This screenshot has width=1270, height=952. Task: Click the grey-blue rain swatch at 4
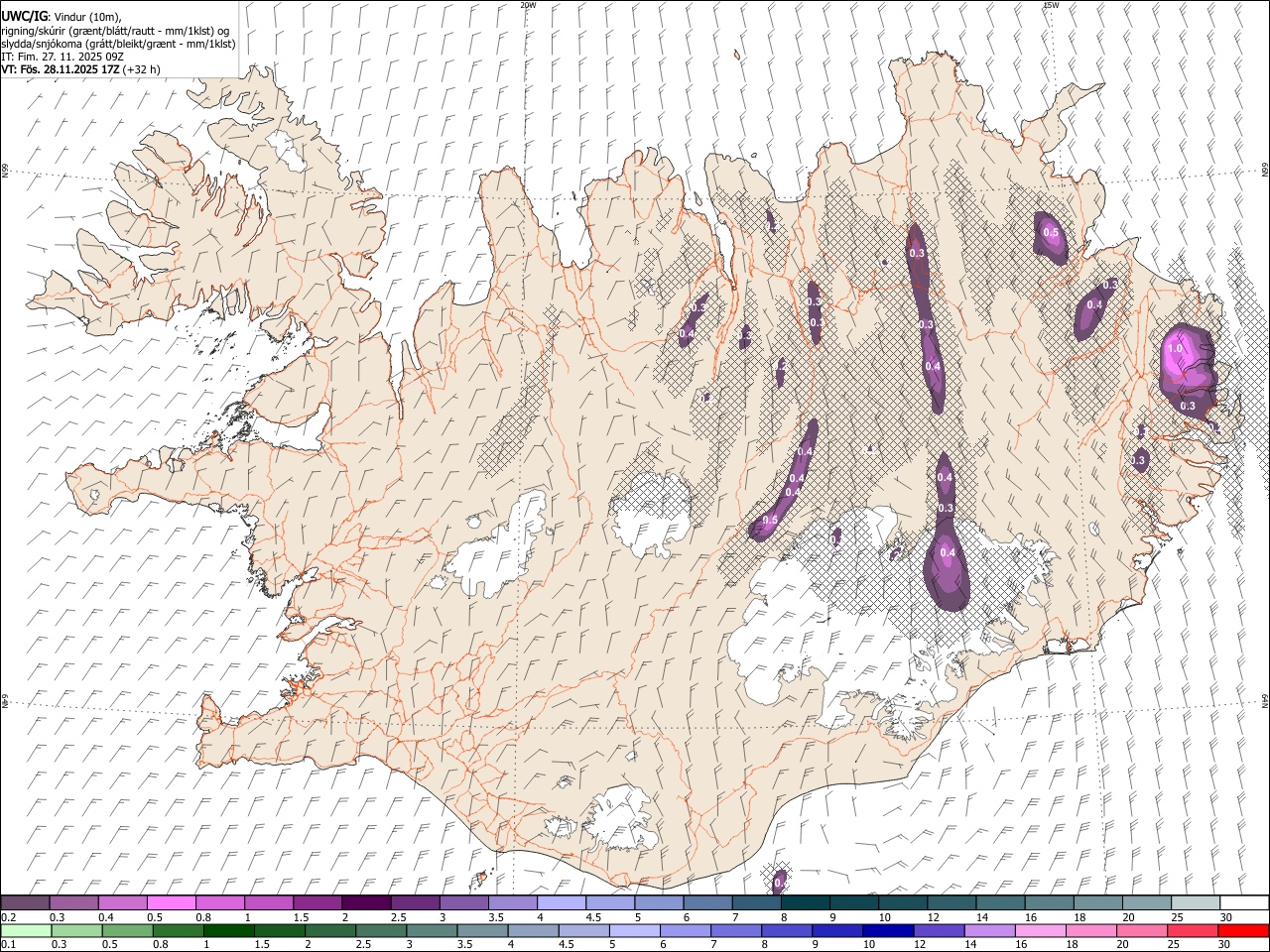click(532, 931)
